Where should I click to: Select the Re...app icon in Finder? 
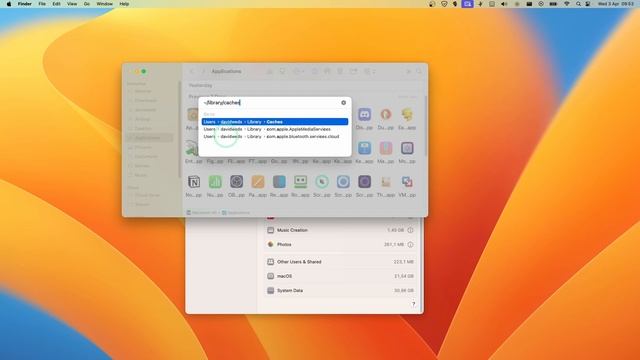click(279, 182)
